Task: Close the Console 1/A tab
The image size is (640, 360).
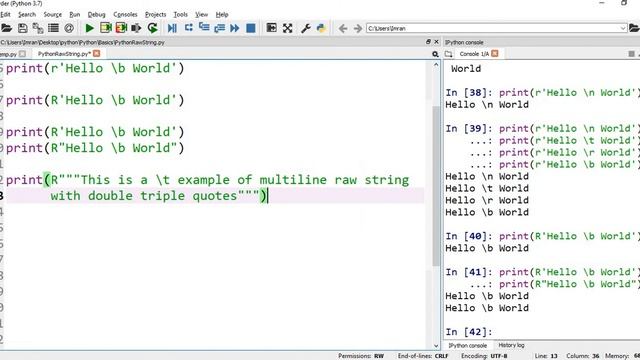Action: [x=495, y=53]
